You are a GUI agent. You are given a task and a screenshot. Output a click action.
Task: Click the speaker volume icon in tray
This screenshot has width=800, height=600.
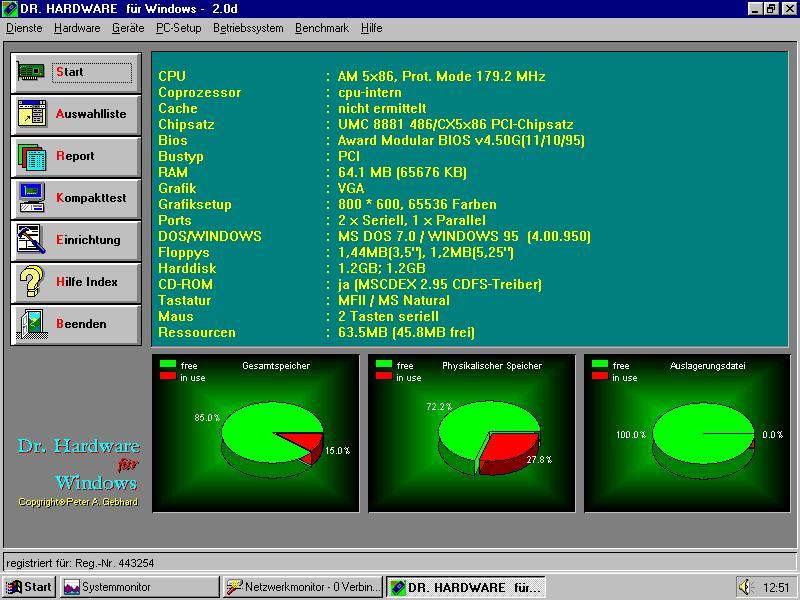point(745,587)
